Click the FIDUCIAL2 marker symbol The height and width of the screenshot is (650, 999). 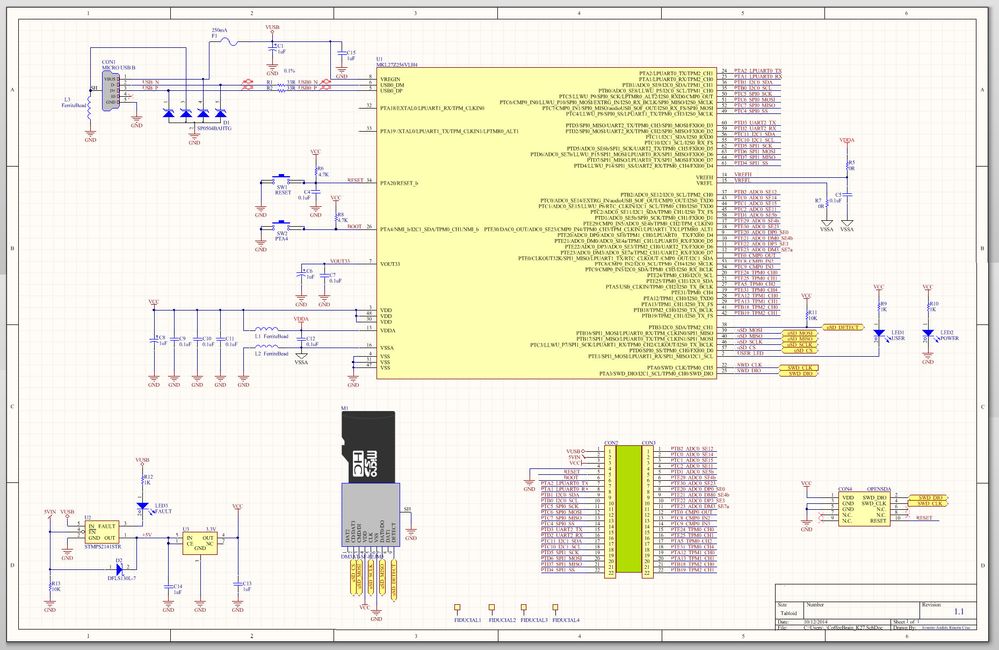tap(491, 608)
